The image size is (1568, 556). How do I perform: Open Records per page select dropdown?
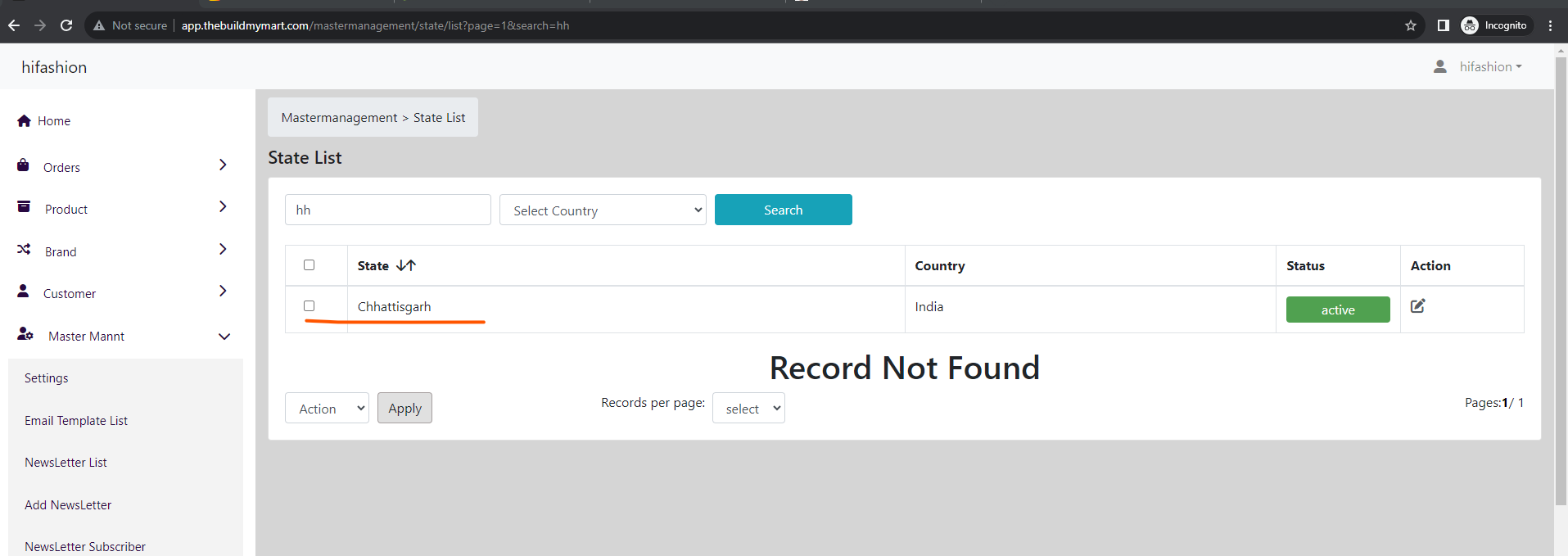point(748,408)
